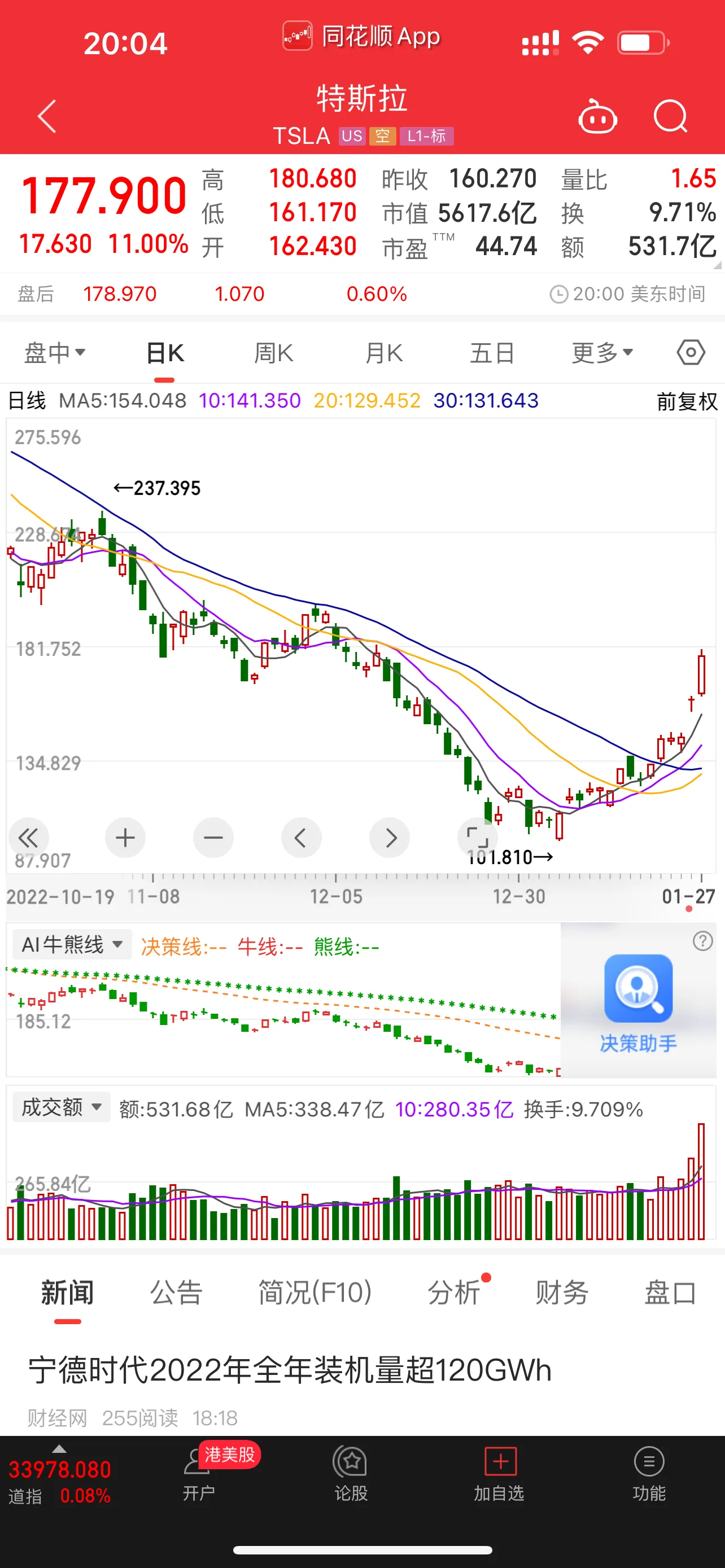Open the AI牛熊线 indicator dropdown

coord(72,944)
